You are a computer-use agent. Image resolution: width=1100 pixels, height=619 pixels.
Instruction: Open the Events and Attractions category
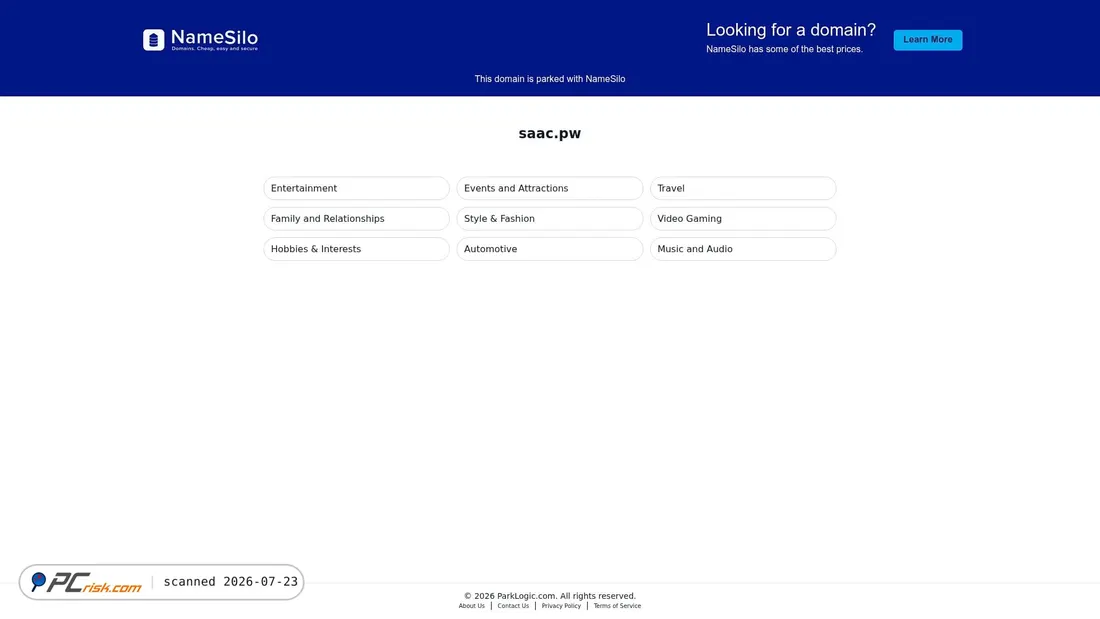[x=549, y=188]
